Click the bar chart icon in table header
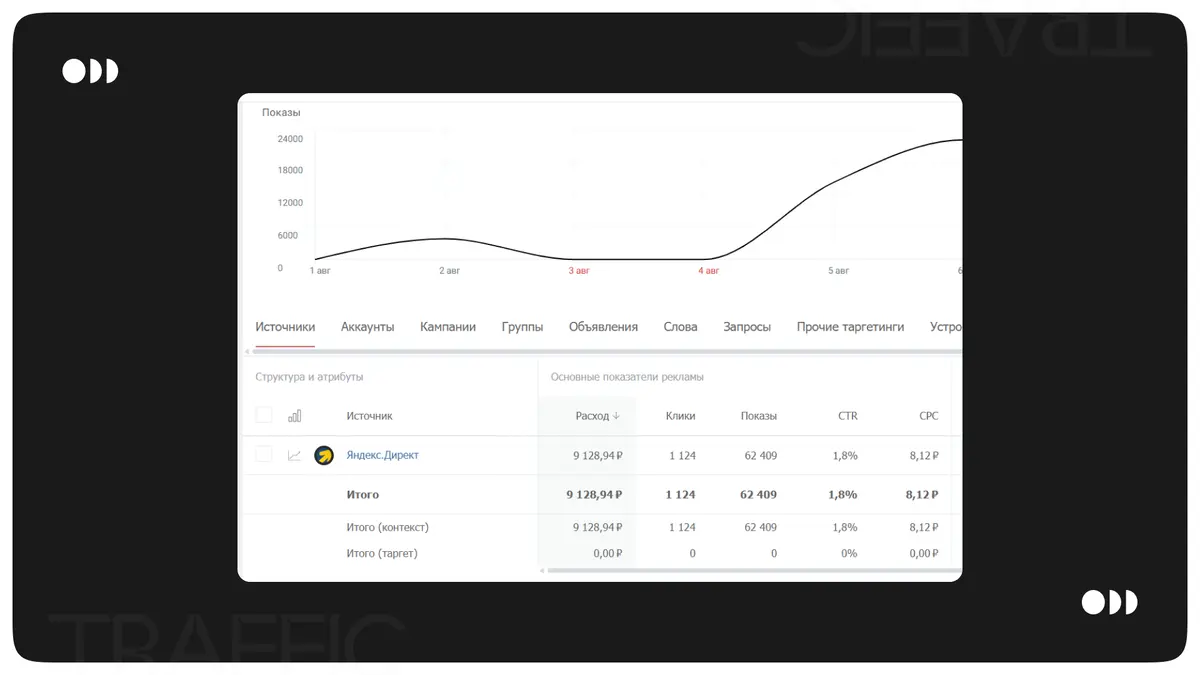The image size is (1200, 675). point(294,416)
